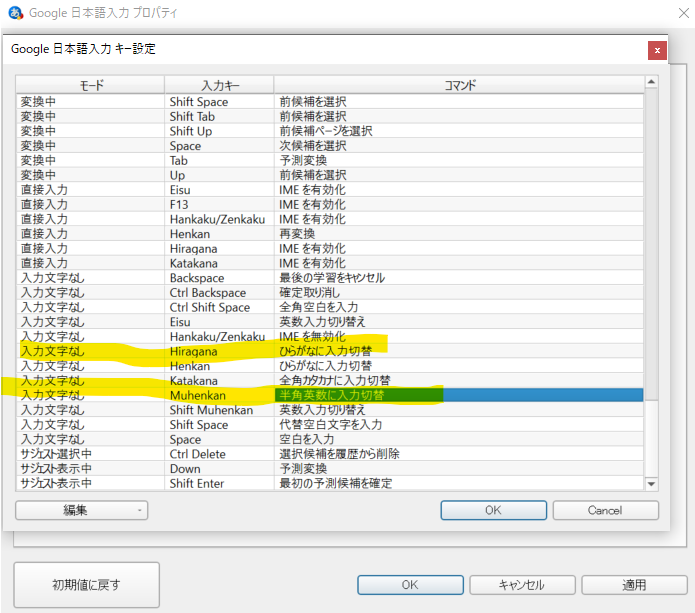Select the Shift Muhenkan key cell
This screenshot has width=695, height=613.
(219, 410)
